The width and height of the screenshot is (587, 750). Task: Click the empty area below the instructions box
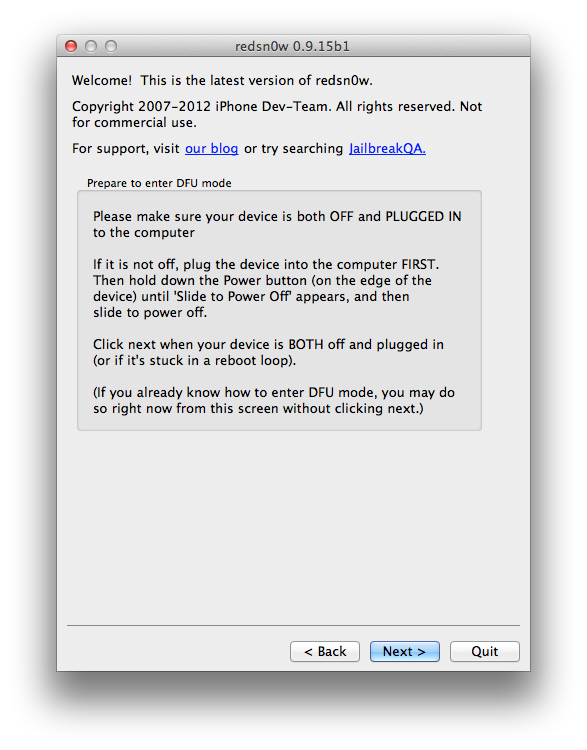293,526
